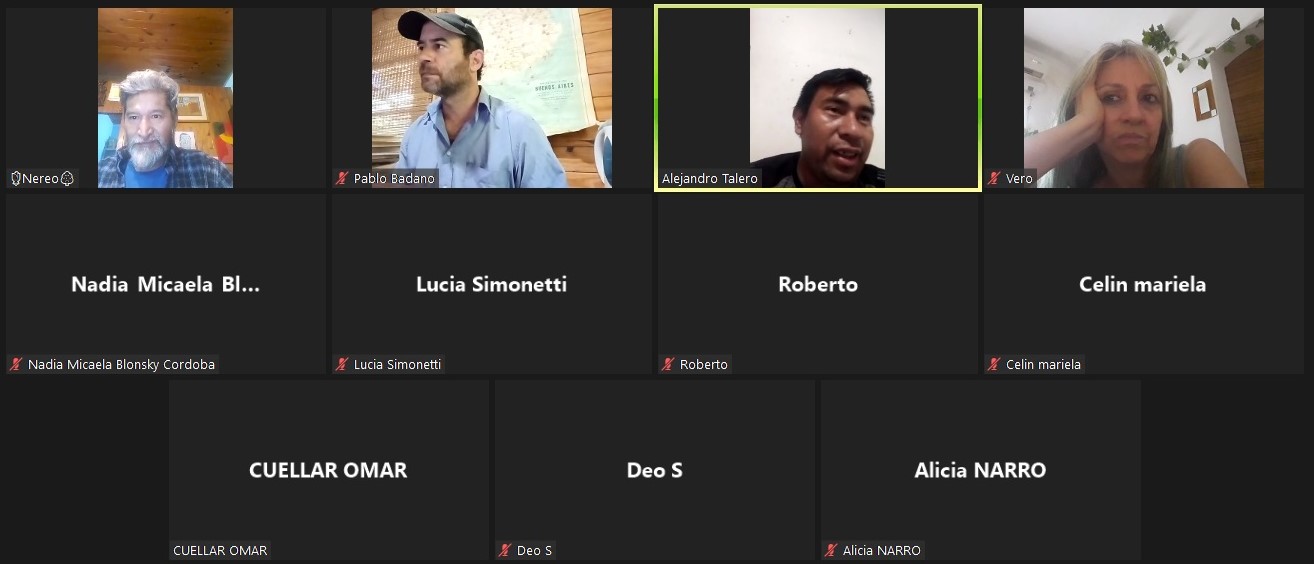
Task: Click muted microphone icon next to Lucia Simonetti
Action: pyautogui.click(x=342, y=365)
